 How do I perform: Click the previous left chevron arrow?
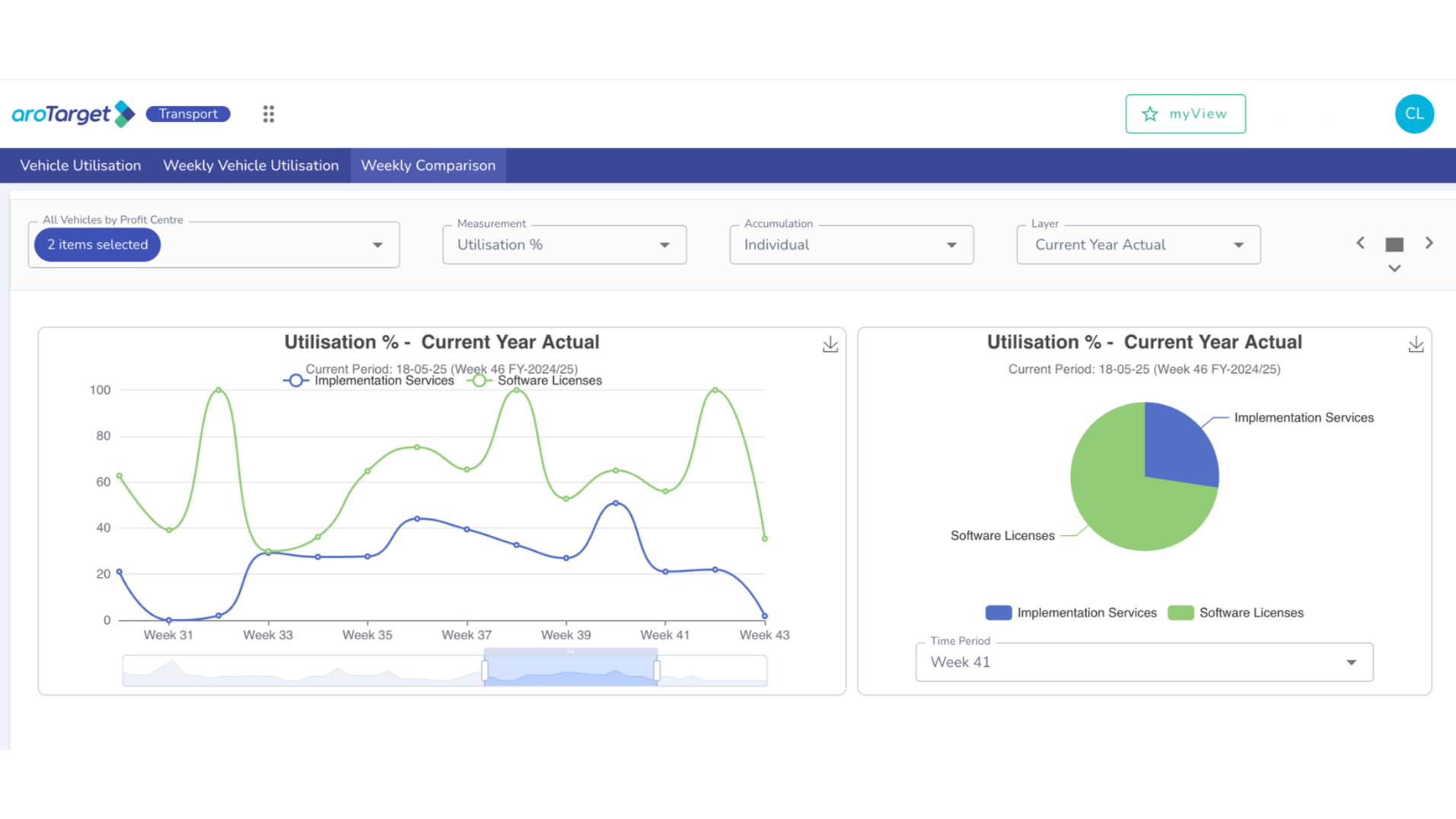point(1360,243)
